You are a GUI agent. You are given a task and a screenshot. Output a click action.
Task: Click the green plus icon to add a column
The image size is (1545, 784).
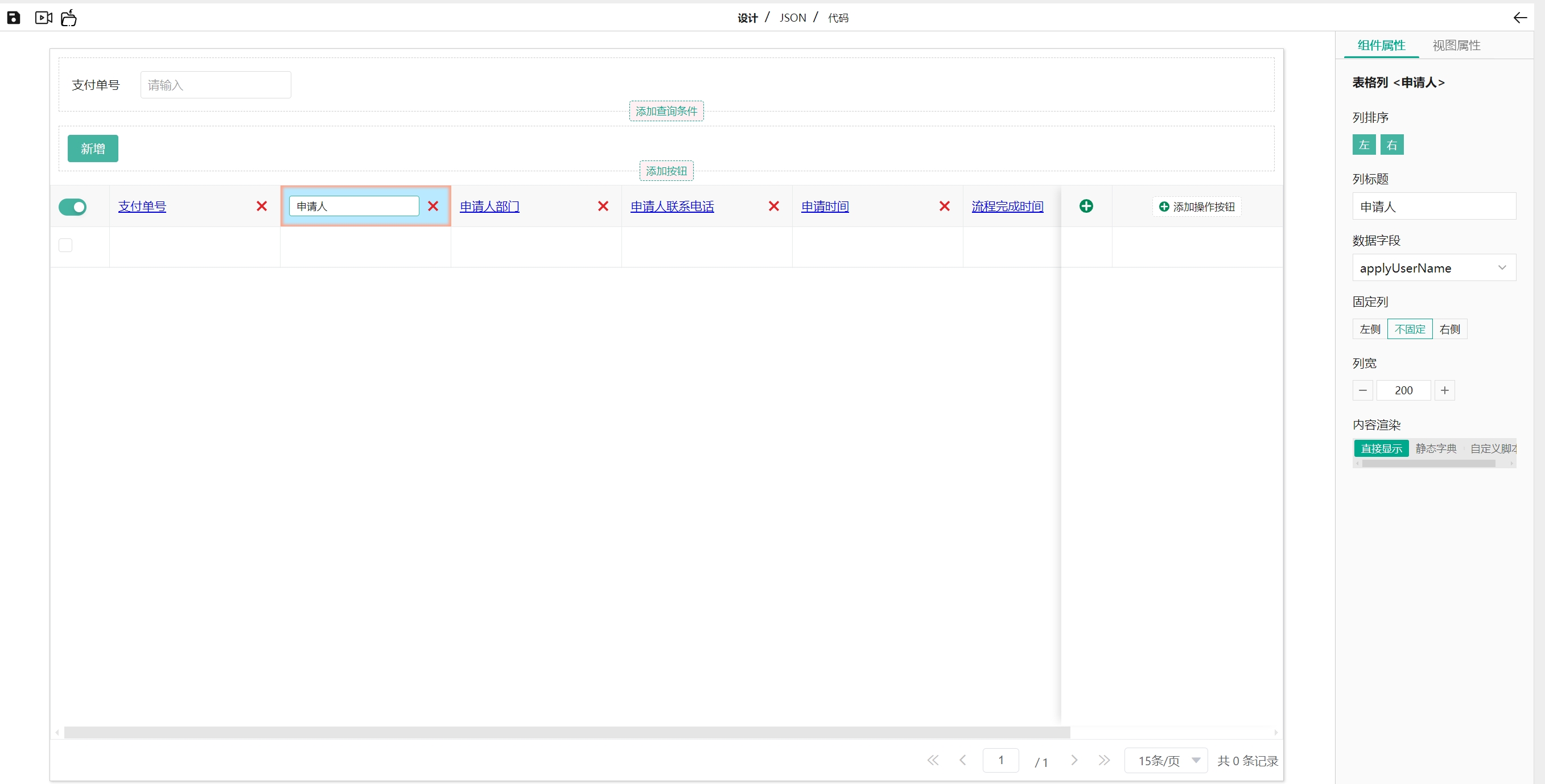point(1086,207)
